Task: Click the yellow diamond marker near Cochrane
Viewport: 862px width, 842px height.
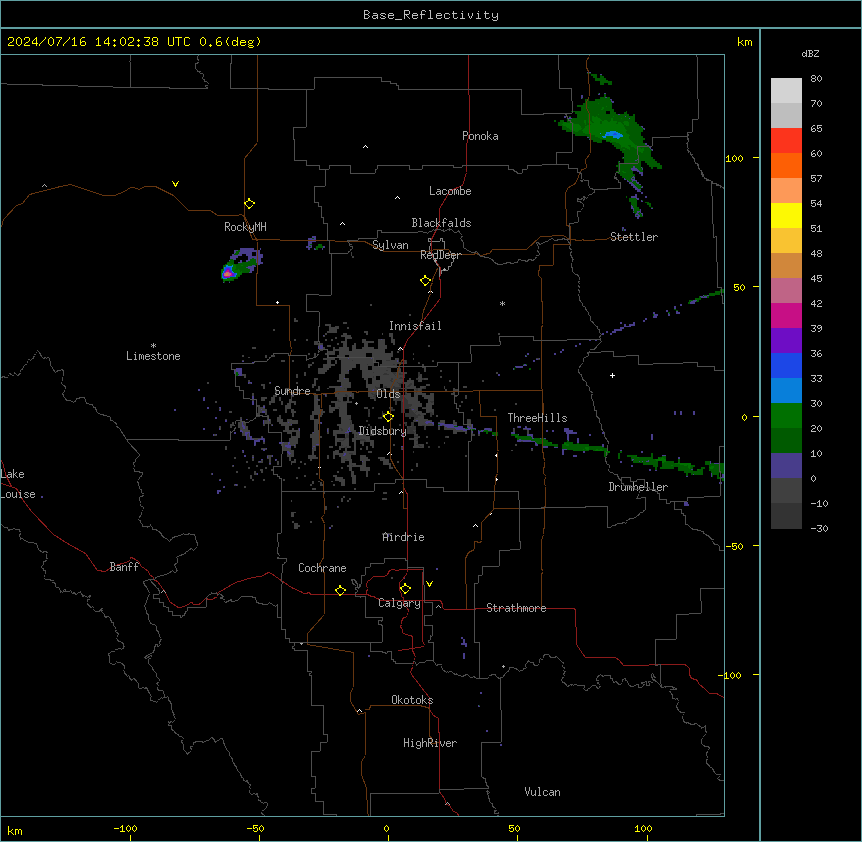Action: click(340, 590)
